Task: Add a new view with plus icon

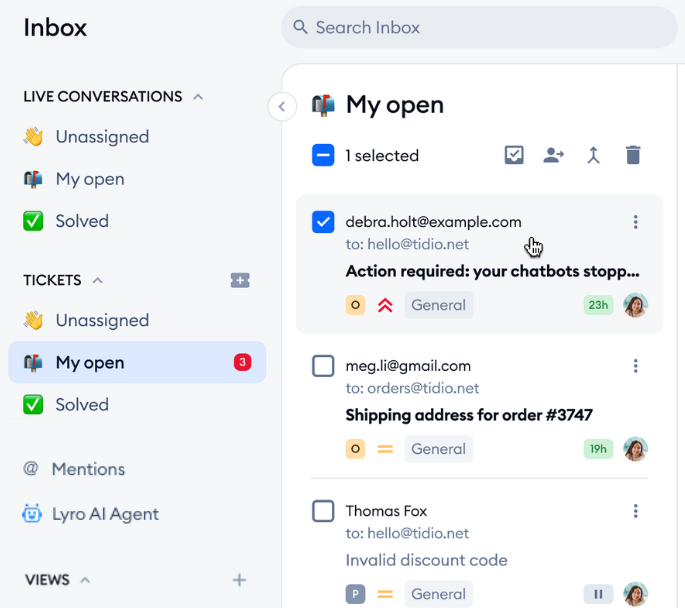Action: (239, 580)
